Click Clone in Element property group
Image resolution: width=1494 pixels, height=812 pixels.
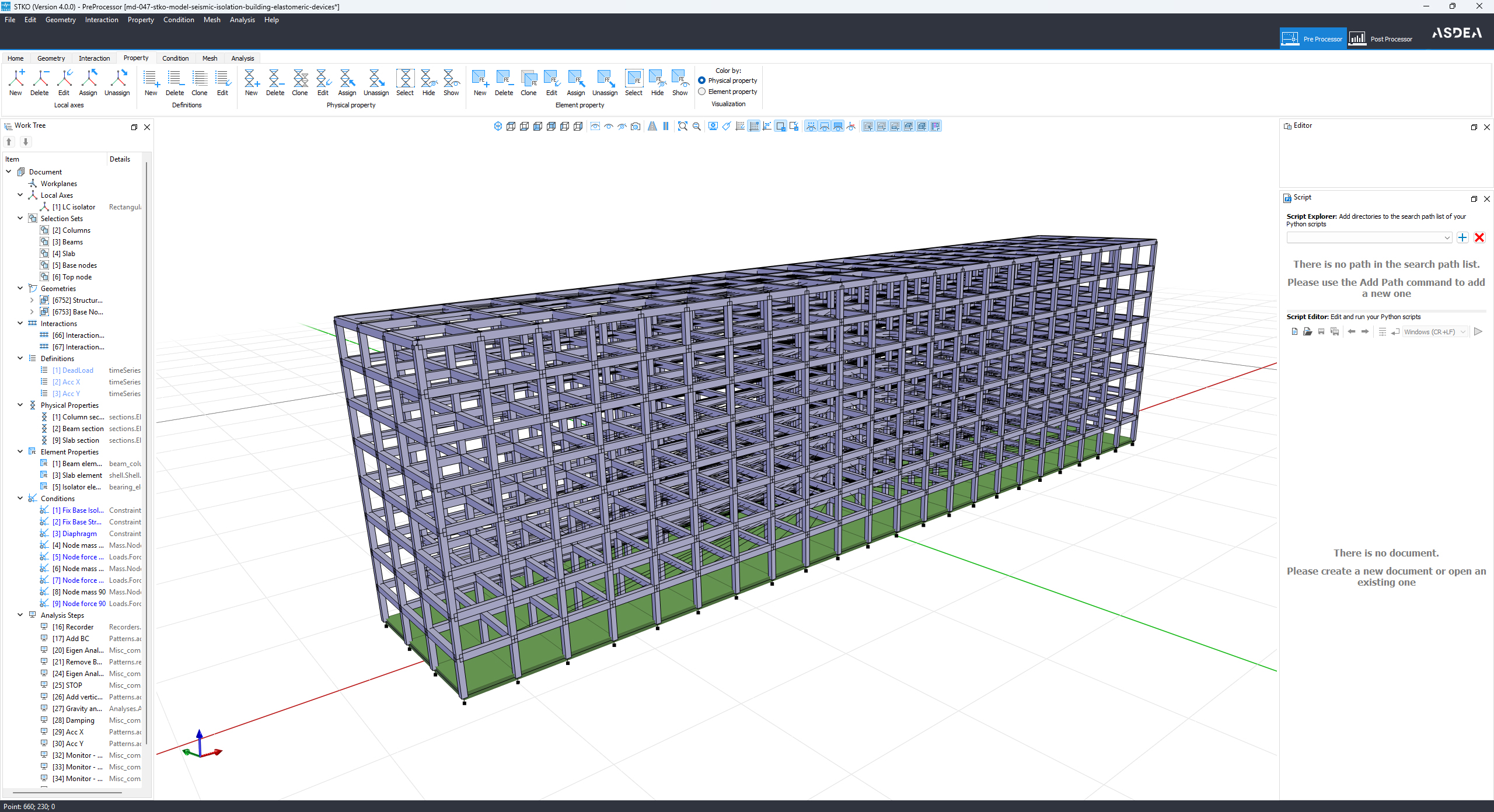529,82
